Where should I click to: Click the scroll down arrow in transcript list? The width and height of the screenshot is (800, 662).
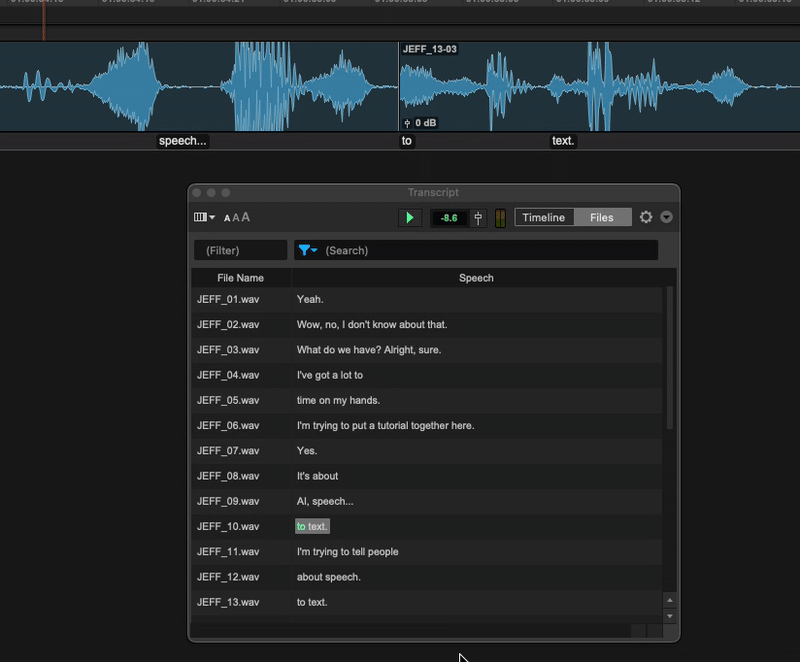click(x=670, y=616)
